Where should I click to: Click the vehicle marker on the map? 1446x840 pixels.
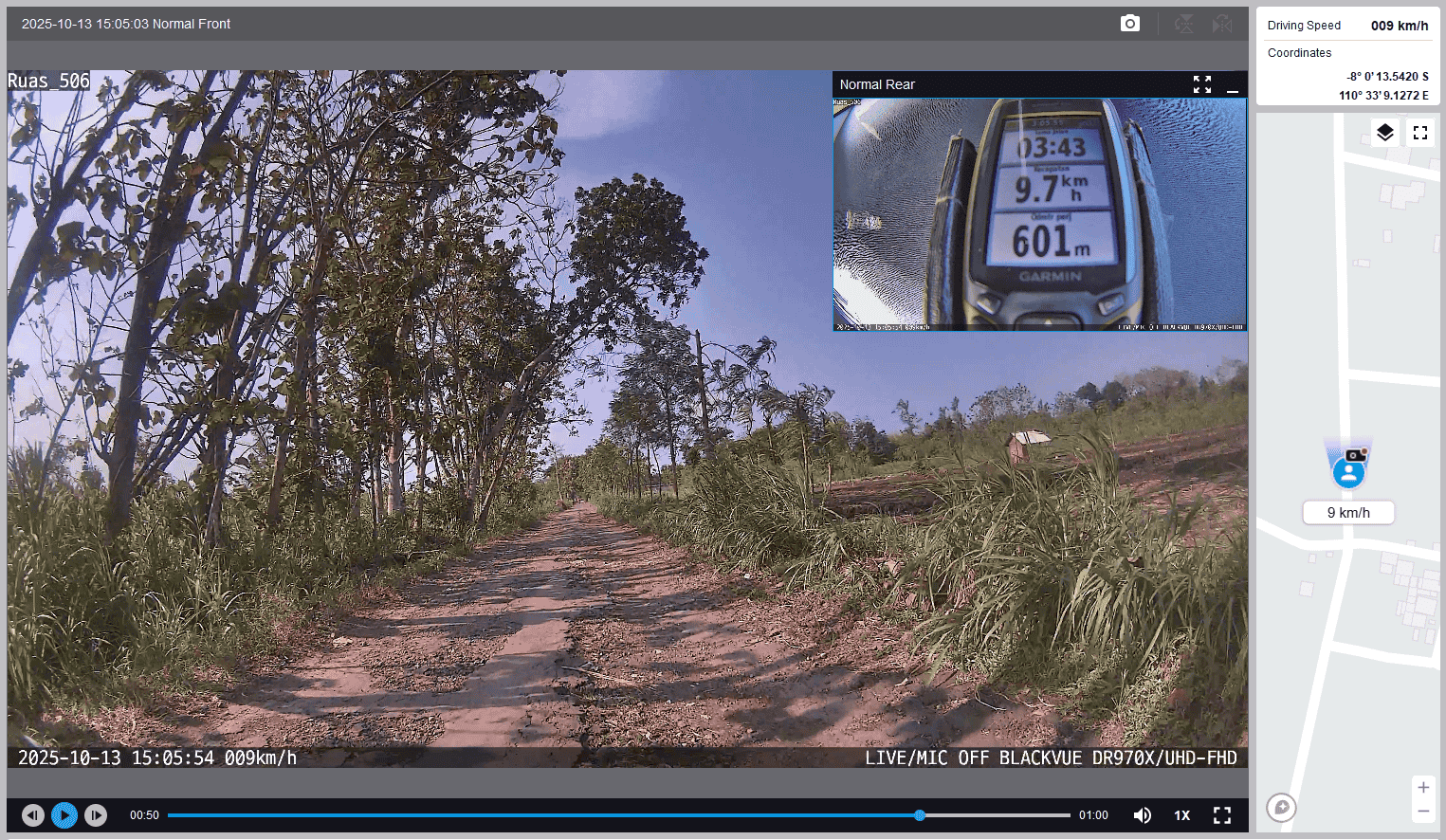[x=1348, y=470]
